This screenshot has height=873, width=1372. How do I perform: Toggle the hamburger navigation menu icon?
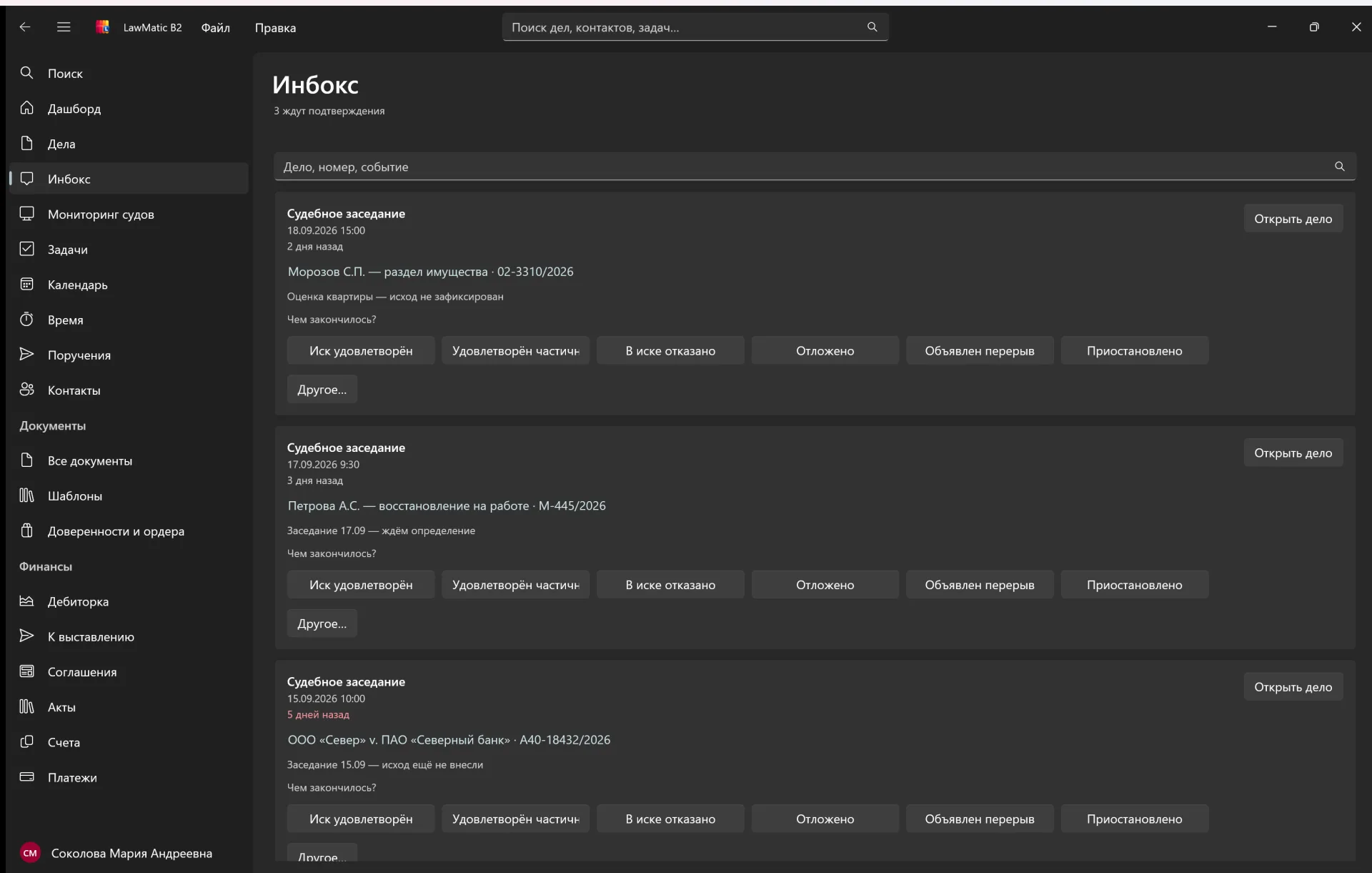64,27
